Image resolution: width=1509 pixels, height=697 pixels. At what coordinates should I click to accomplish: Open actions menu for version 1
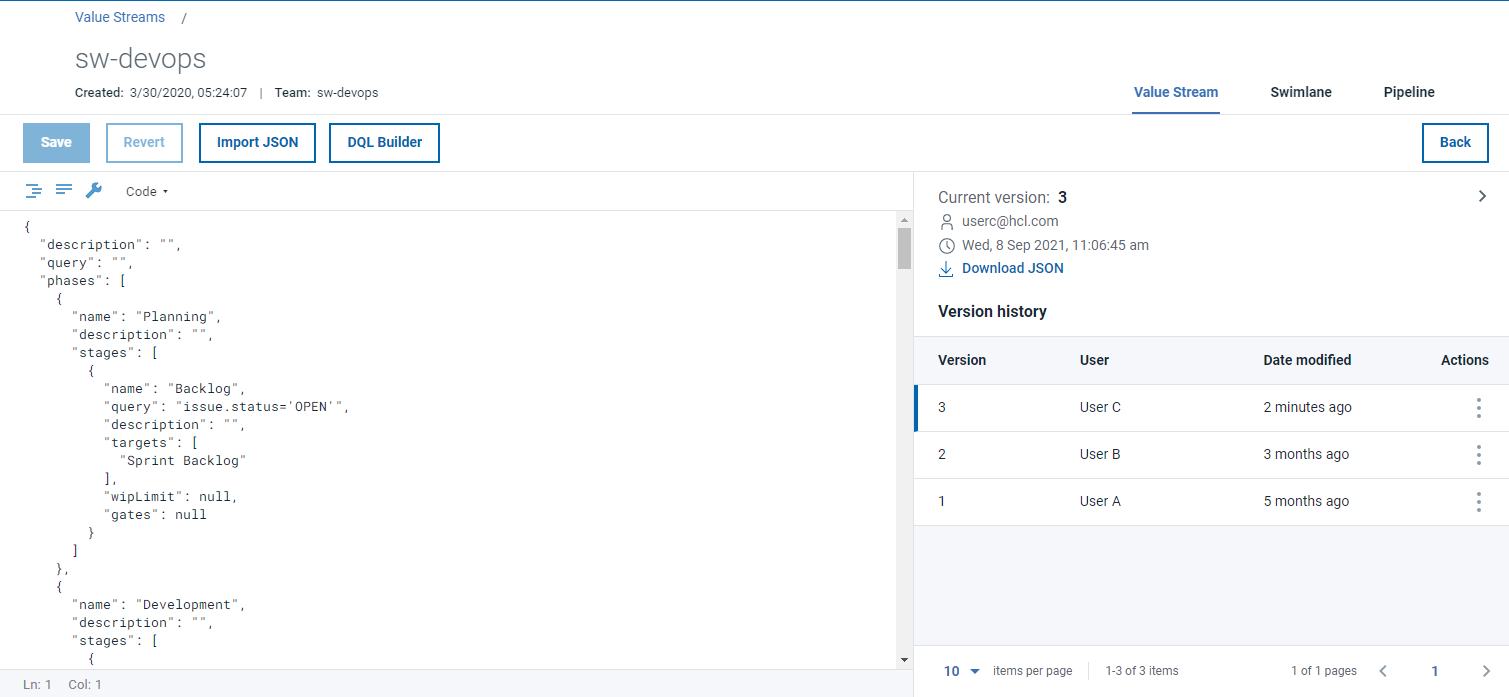(1478, 501)
